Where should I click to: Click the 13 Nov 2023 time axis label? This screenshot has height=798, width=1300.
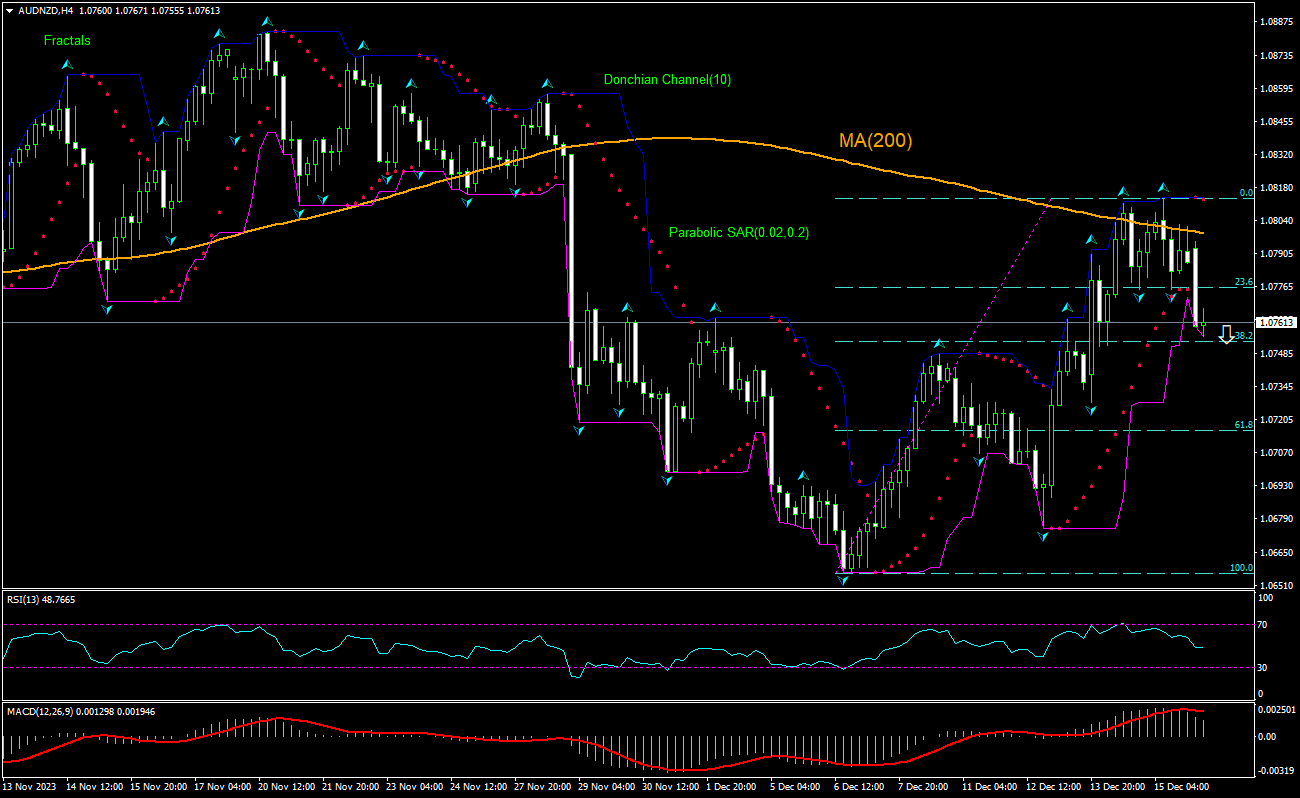(28, 789)
